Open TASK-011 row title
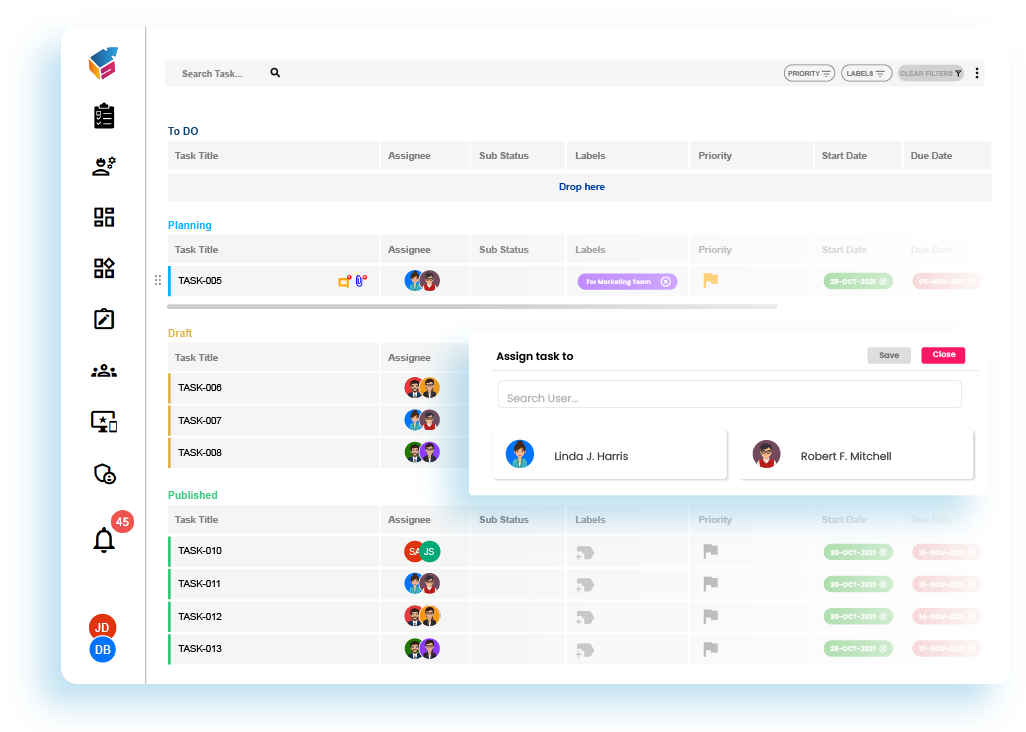This screenshot has width=1026, height=732. pos(200,584)
